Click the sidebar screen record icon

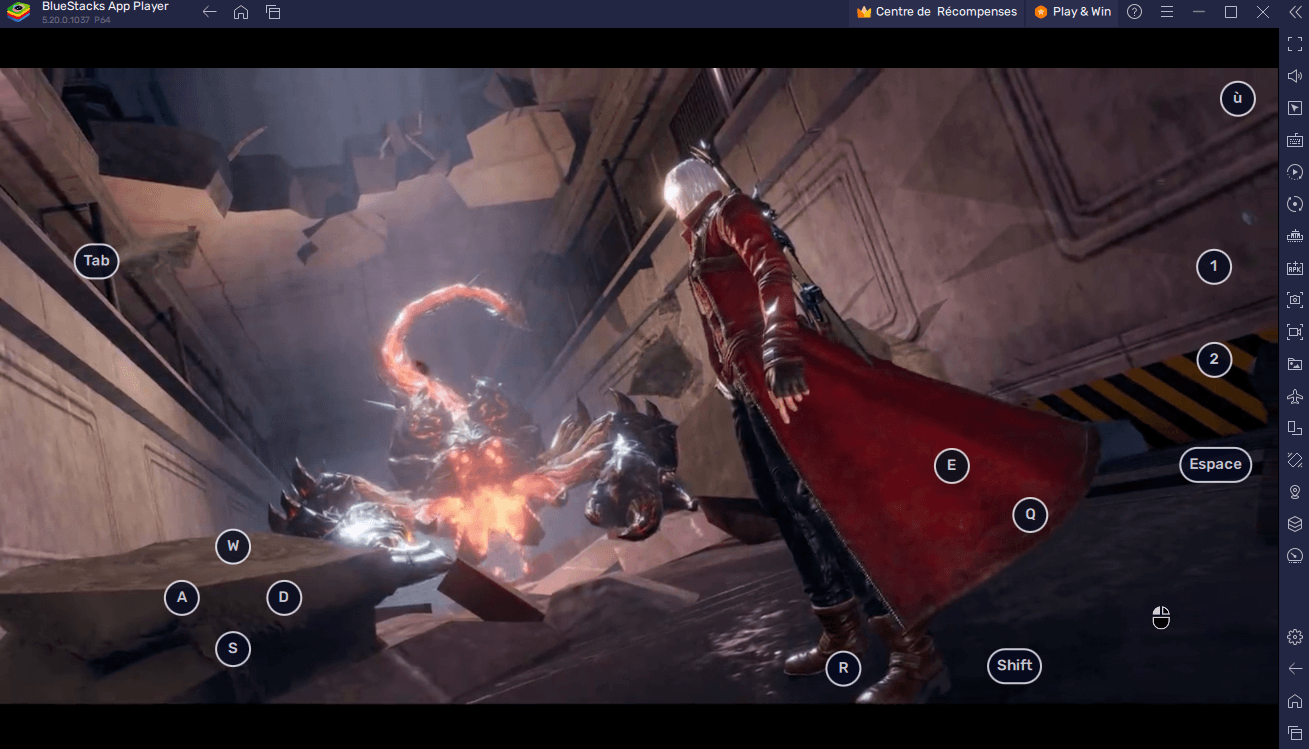(1295, 332)
